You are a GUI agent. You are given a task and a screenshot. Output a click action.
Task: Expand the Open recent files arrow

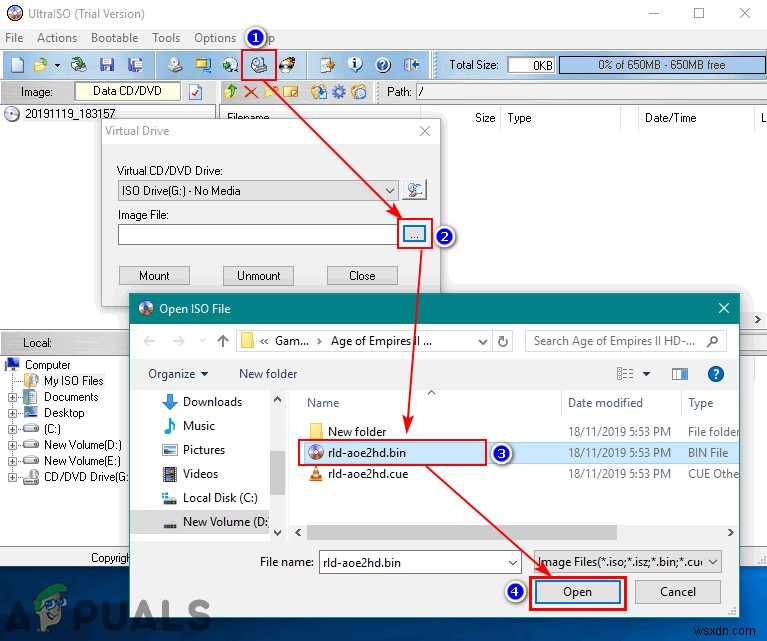point(57,65)
